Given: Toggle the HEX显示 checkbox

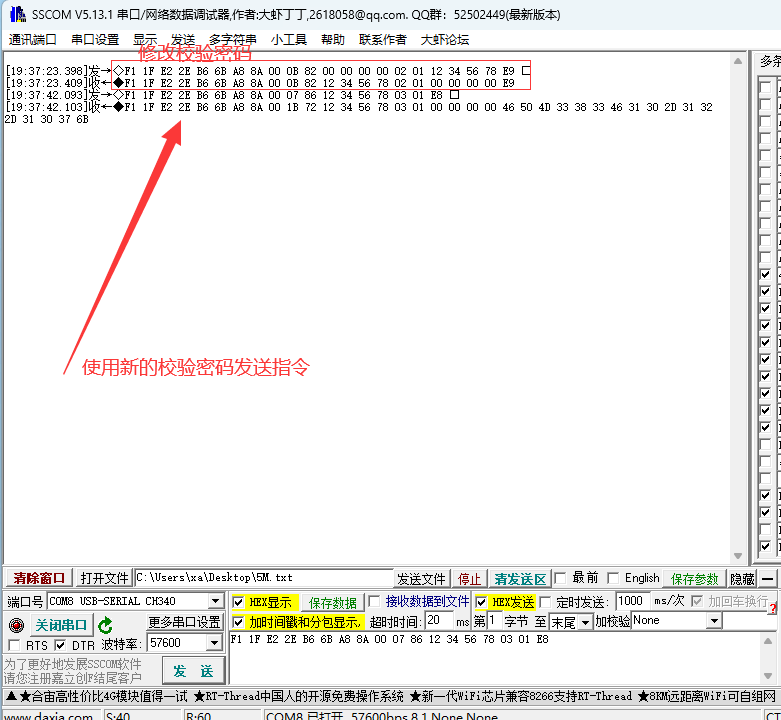Looking at the screenshot, I should 238,602.
